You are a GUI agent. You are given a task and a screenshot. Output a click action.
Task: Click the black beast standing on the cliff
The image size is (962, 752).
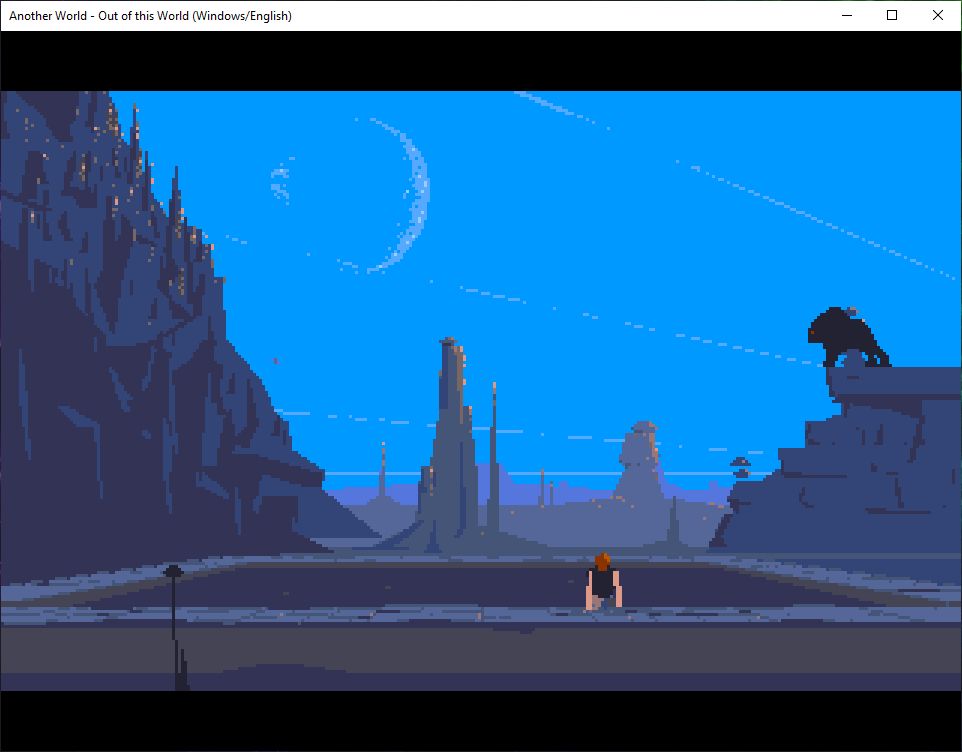pos(849,337)
